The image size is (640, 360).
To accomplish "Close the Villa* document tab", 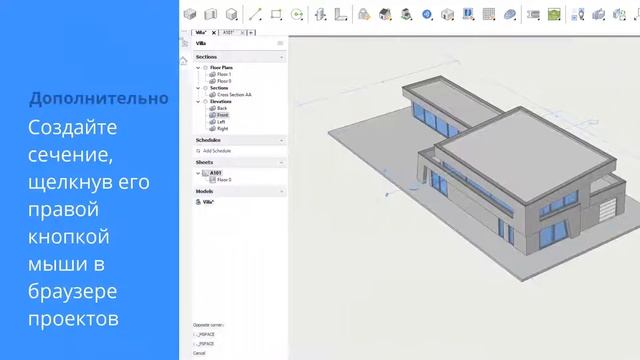I will [213, 33].
